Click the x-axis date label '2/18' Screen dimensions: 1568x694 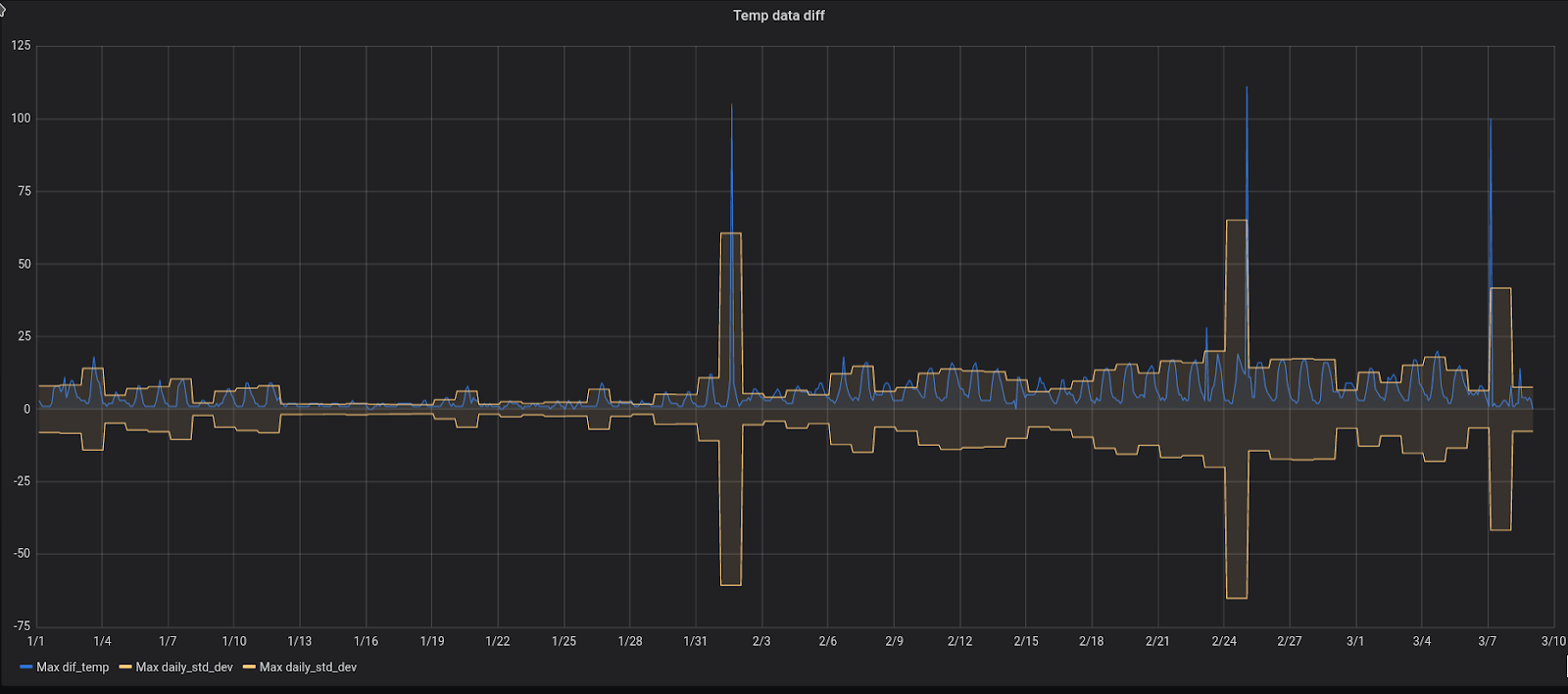(1092, 641)
